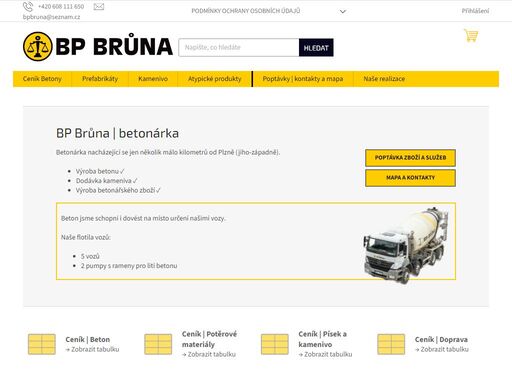This screenshot has width=512, height=384.
Task: Click Poptávka zboží a služeb button
Action: (x=410, y=158)
